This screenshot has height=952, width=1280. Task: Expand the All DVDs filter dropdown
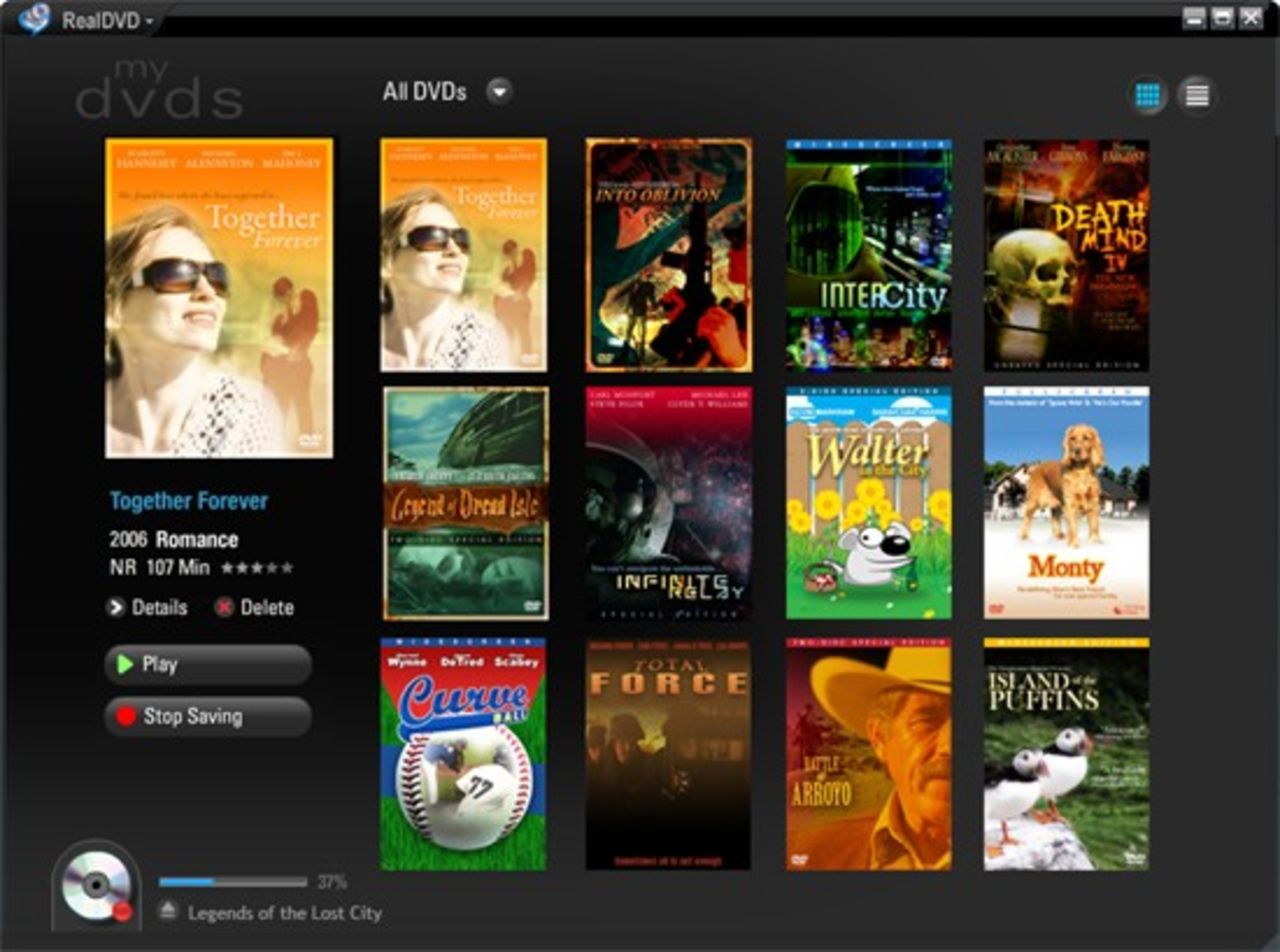pos(499,92)
